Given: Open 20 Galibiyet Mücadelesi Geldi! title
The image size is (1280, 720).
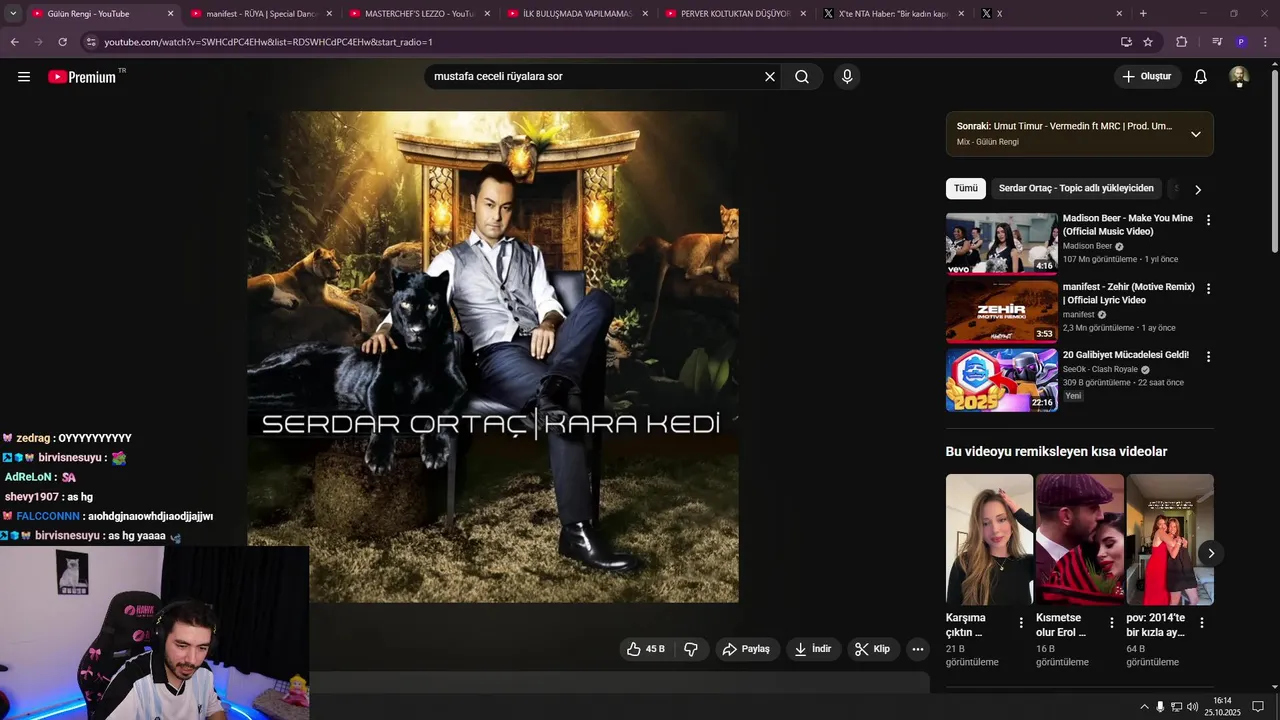Looking at the screenshot, I should (1126, 355).
